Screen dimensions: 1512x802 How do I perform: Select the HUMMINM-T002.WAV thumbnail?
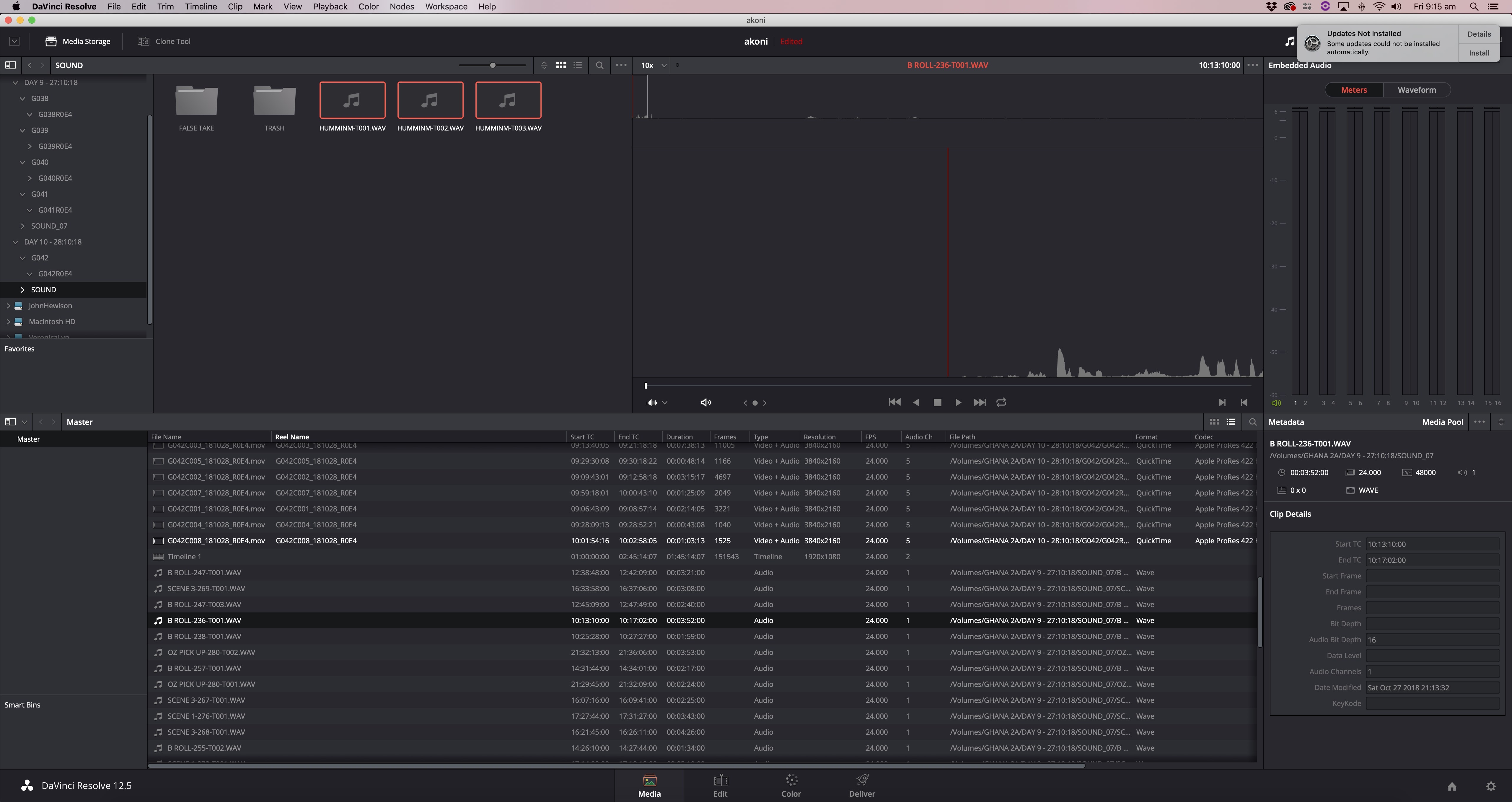coord(430,100)
